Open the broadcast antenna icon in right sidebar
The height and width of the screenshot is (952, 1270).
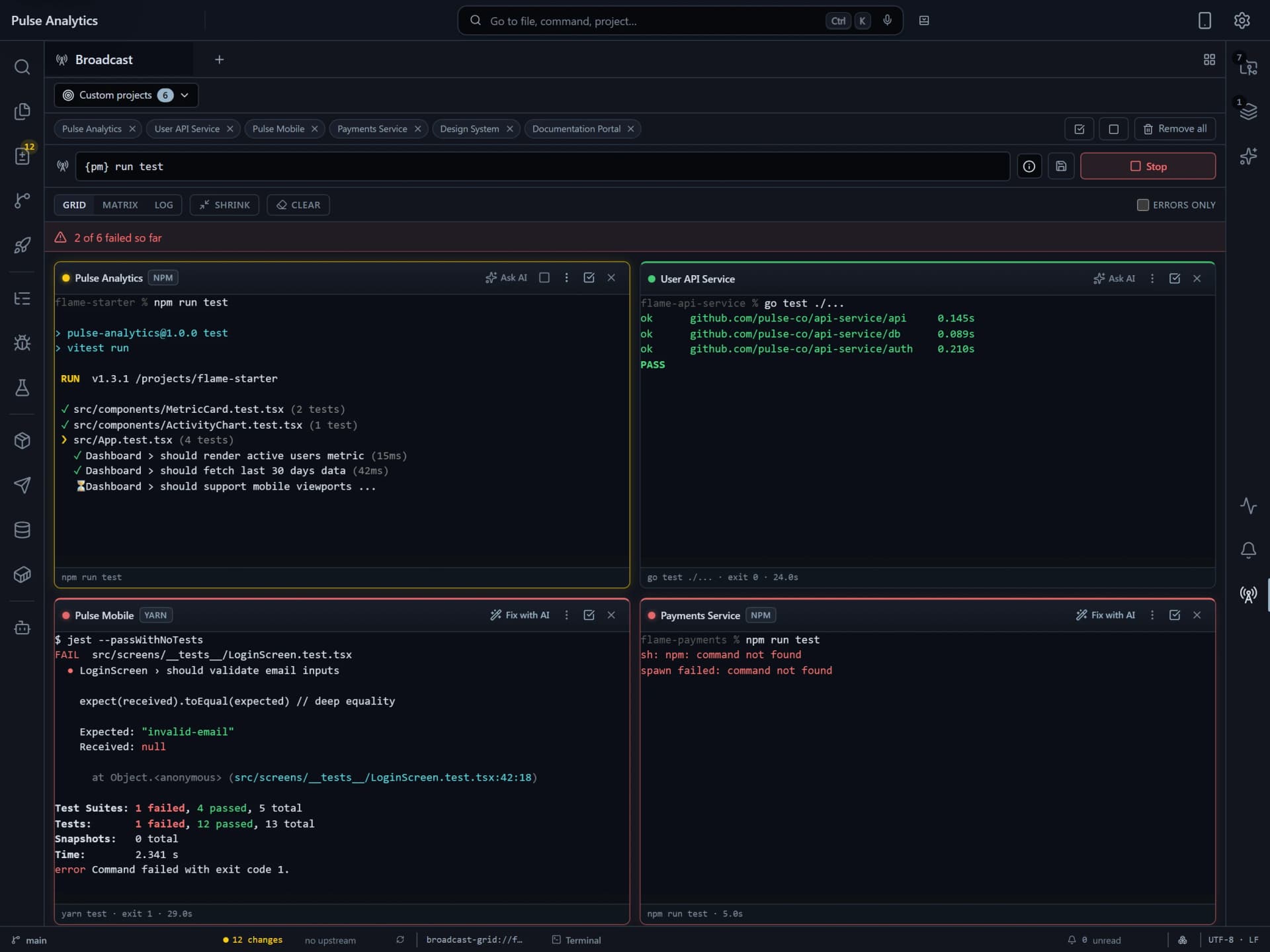pos(1248,595)
